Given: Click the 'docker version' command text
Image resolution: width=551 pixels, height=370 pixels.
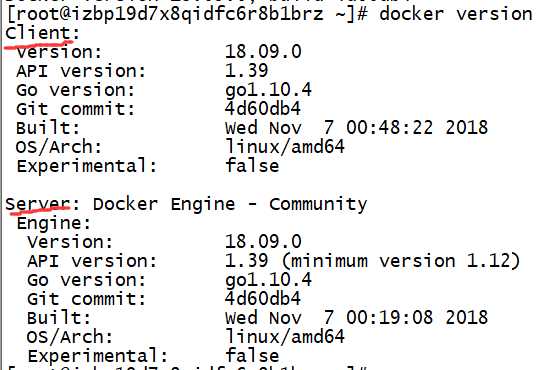Looking at the screenshot, I should tap(456, 14).
